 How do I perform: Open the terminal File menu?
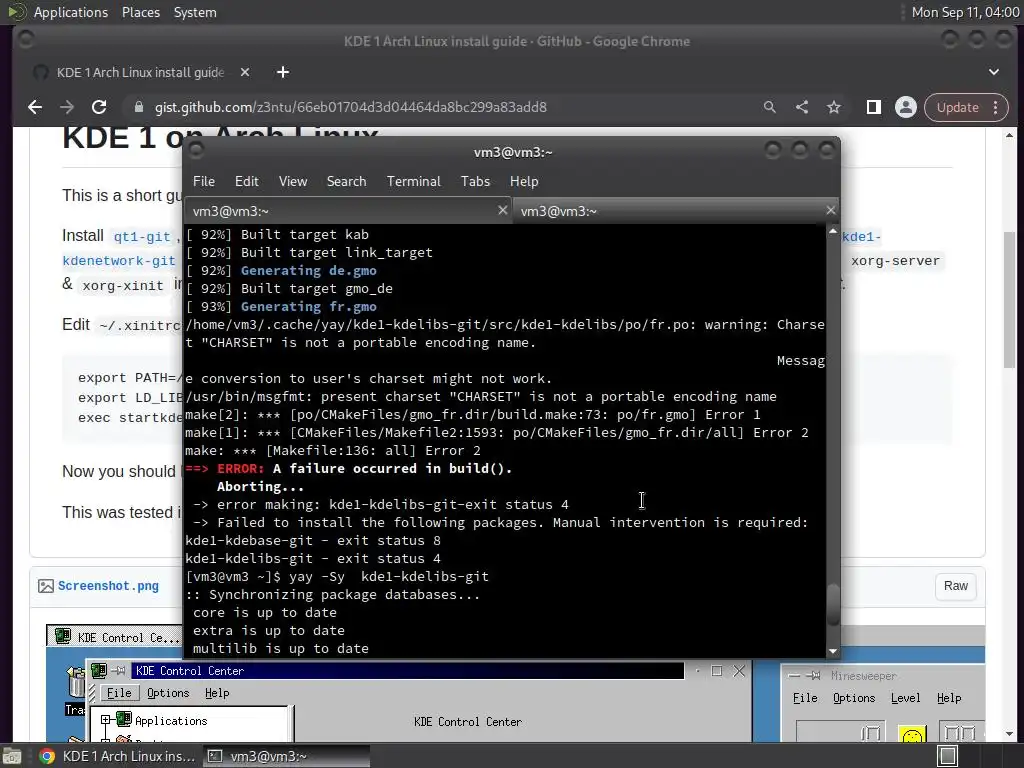click(x=204, y=181)
